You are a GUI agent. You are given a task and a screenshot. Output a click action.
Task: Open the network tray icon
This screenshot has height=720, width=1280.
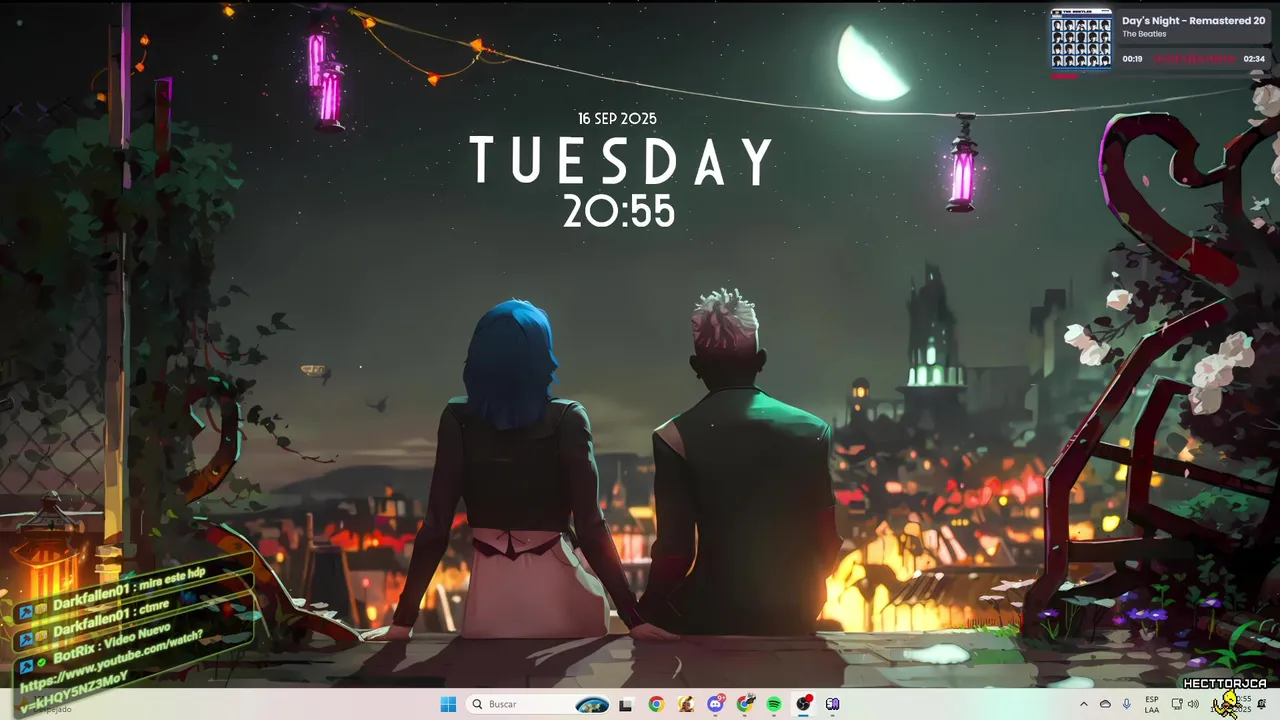pos(1176,704)
